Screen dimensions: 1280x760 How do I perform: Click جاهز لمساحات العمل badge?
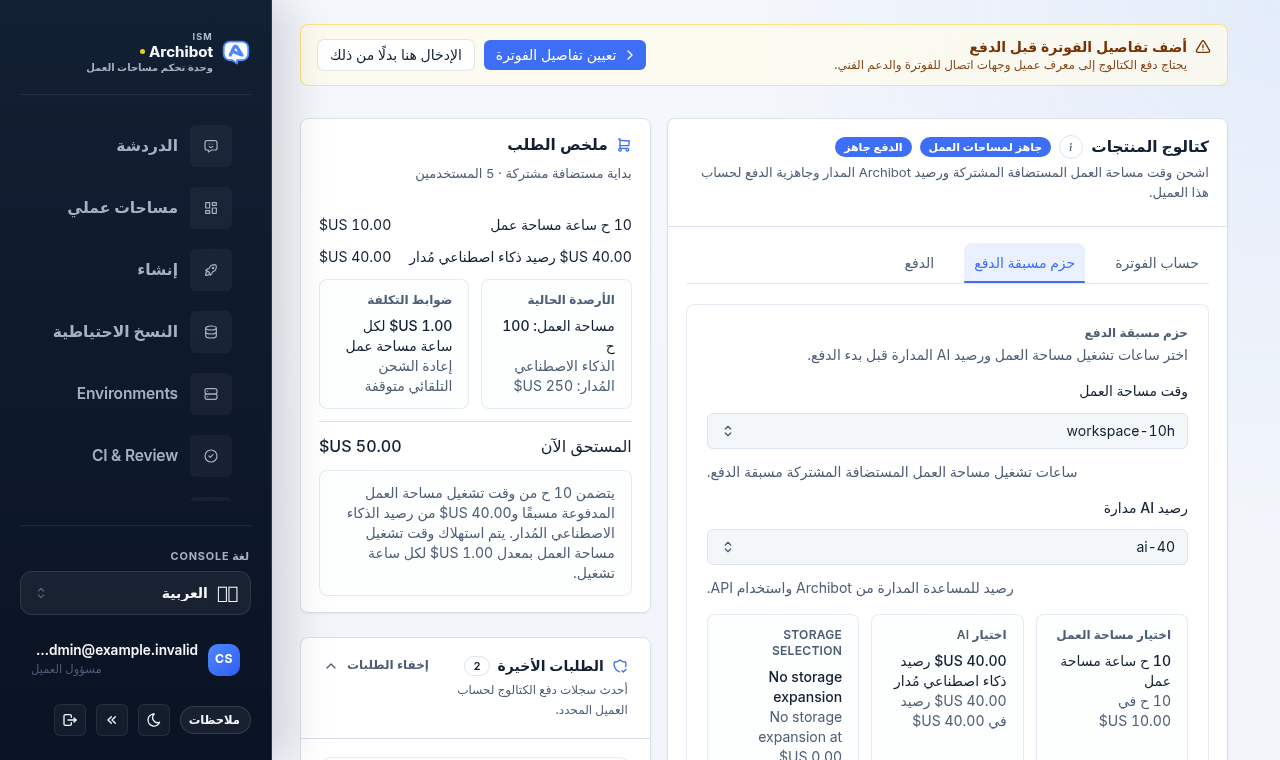pos(985,147)
